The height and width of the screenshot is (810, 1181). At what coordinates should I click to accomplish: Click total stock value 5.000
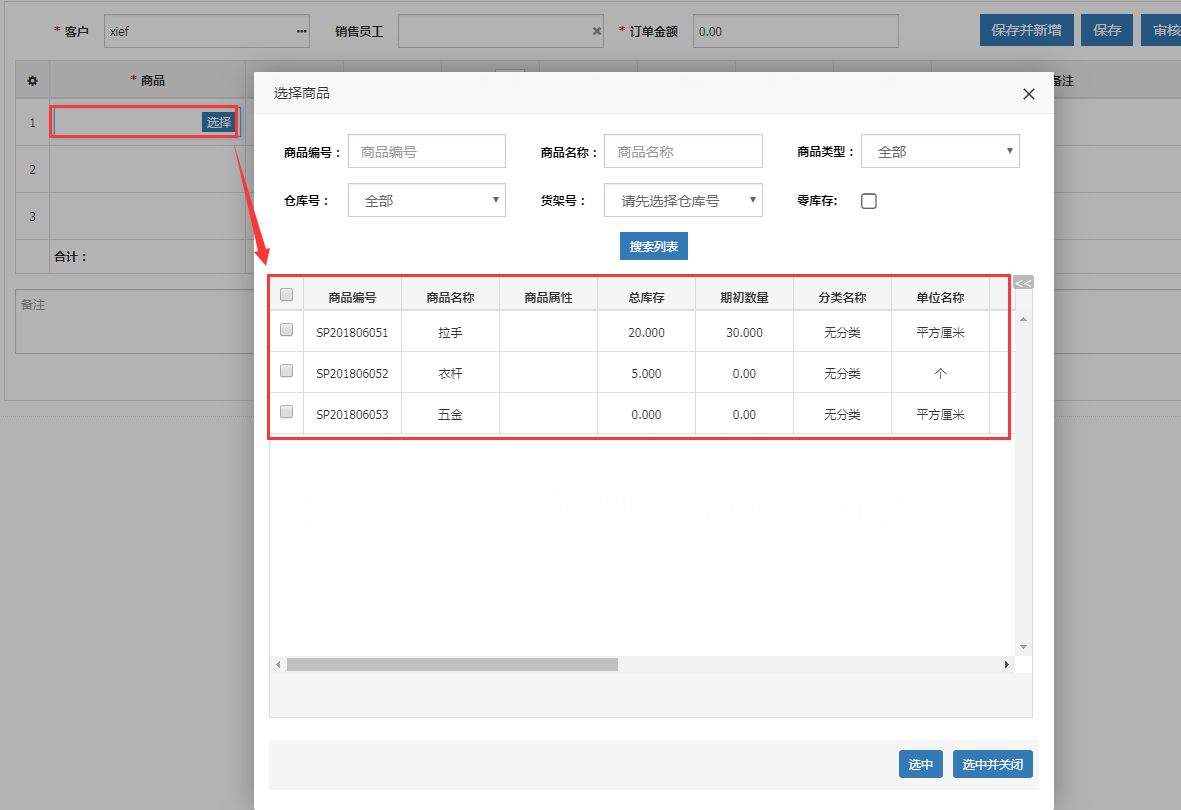click(646, 374)
